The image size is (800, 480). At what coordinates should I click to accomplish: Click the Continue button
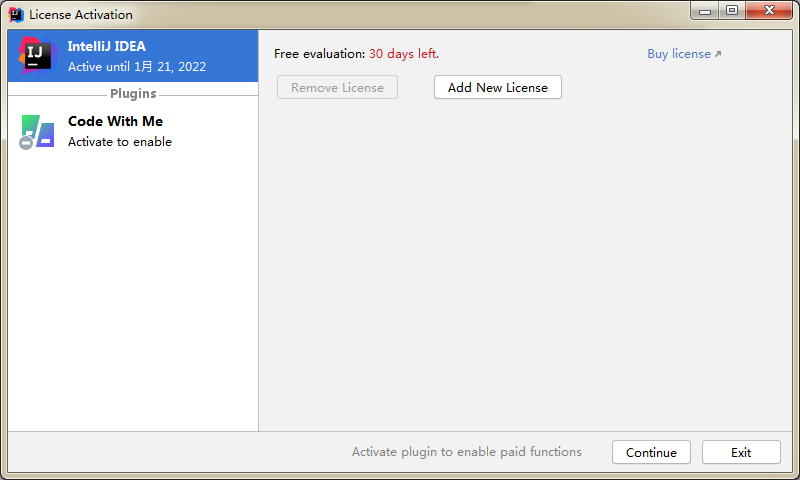coord(651,452)
